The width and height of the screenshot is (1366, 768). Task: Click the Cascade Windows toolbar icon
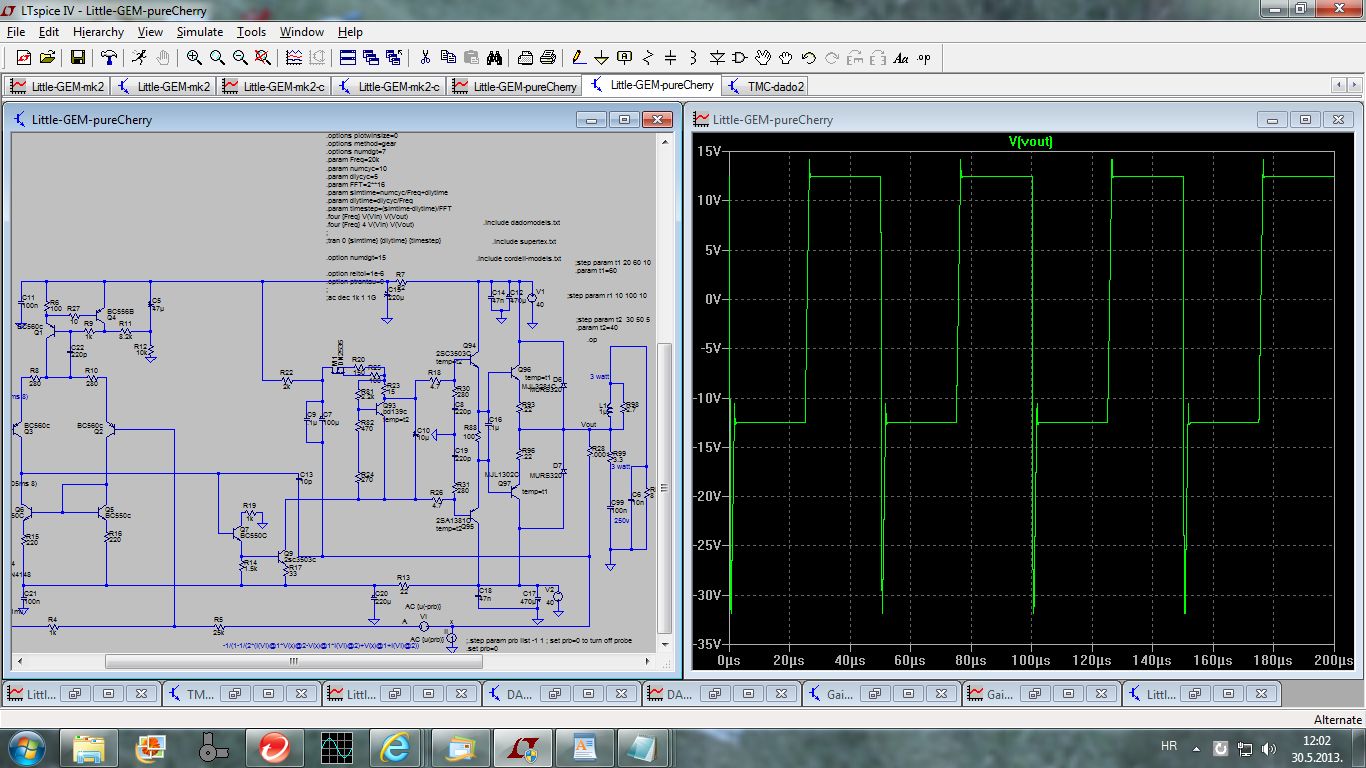tap(371, 58)
